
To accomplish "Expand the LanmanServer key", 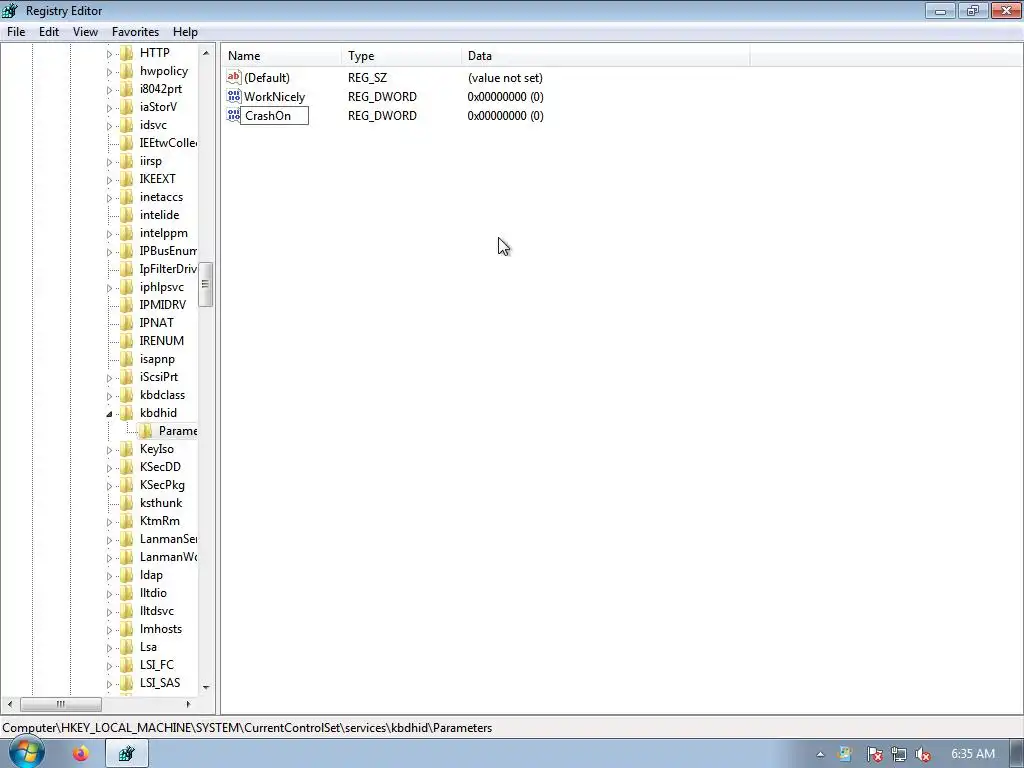I will tap(109, 539).
